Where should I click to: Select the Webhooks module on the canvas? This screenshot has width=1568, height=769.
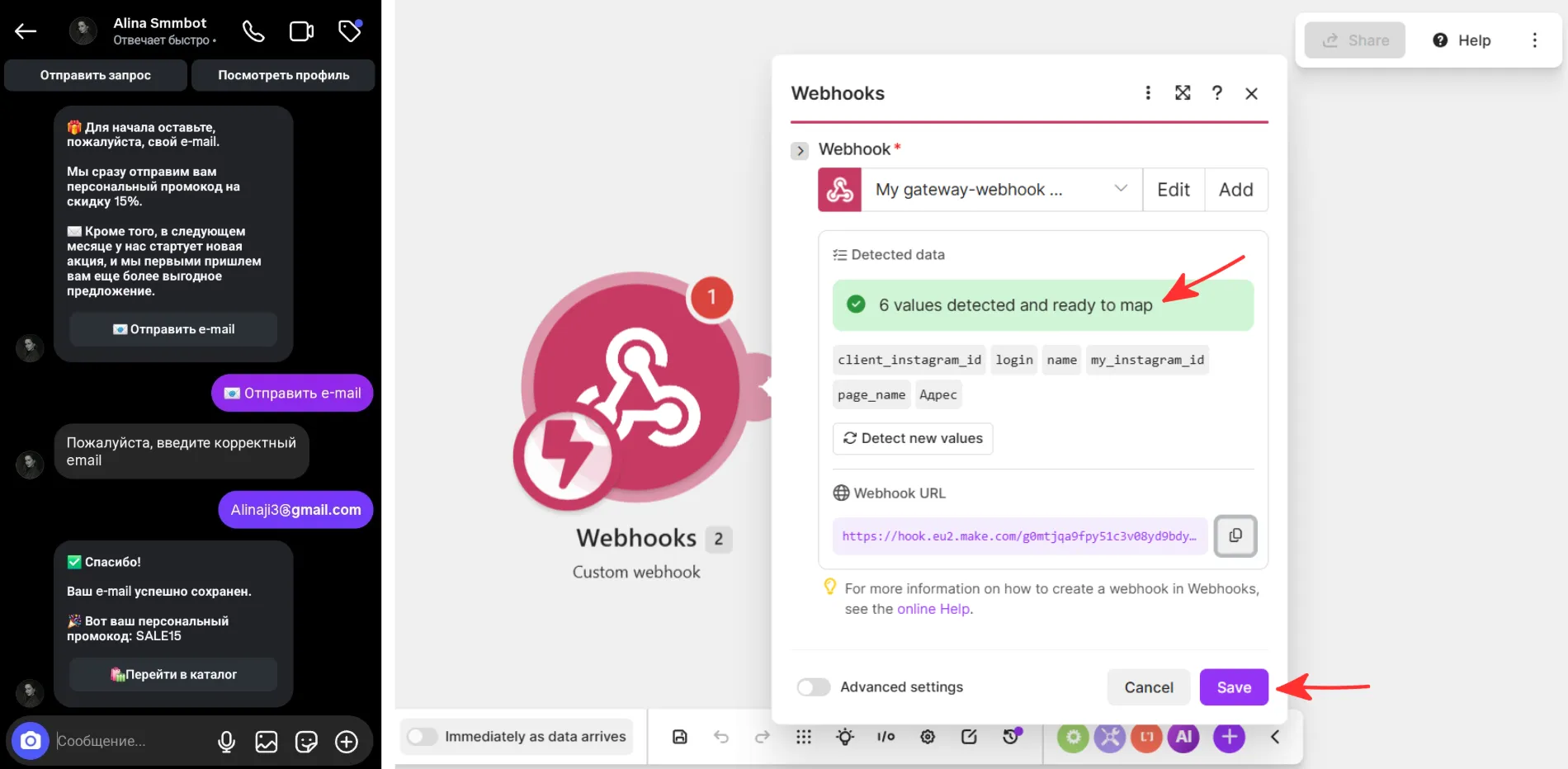(x=635, y=386)
